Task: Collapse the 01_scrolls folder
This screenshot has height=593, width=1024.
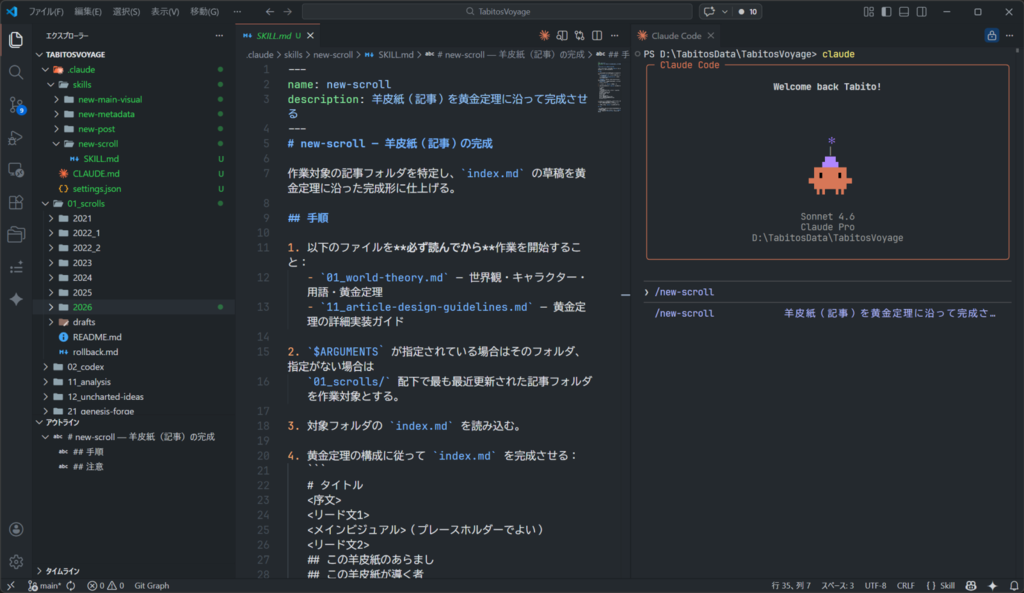Action: coord(86,203)
